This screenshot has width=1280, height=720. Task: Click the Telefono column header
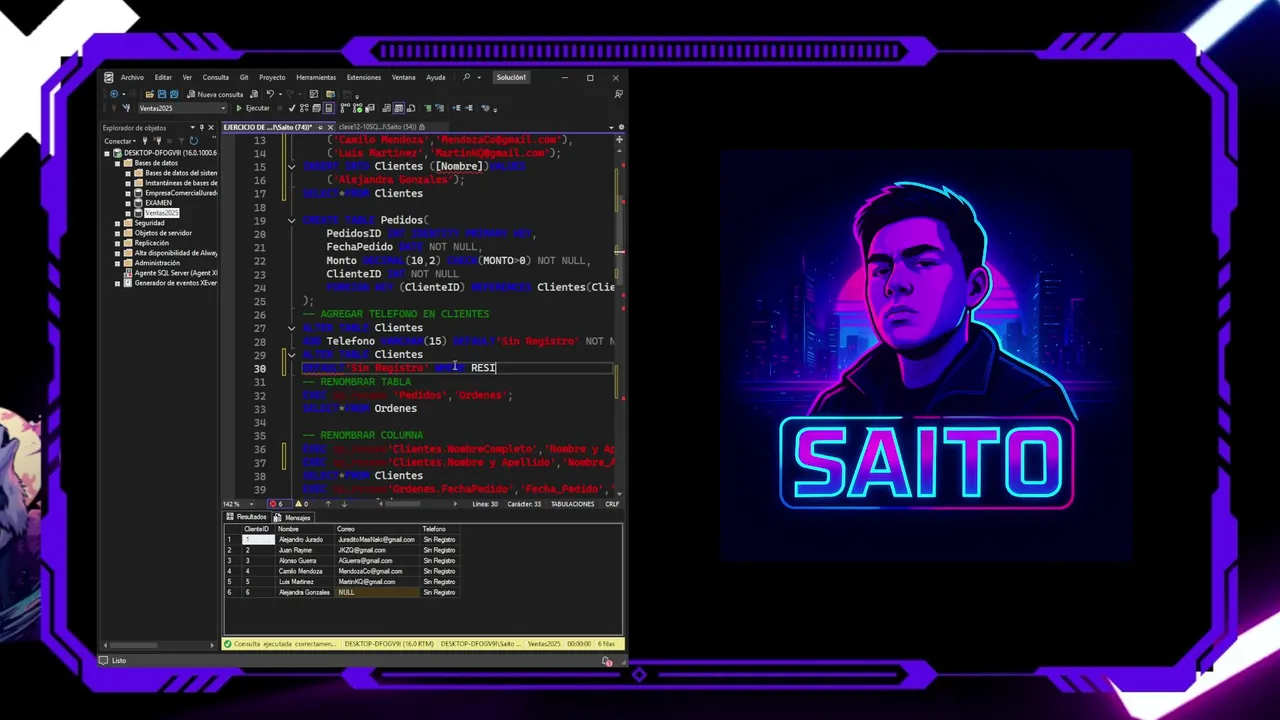(438, 529)
